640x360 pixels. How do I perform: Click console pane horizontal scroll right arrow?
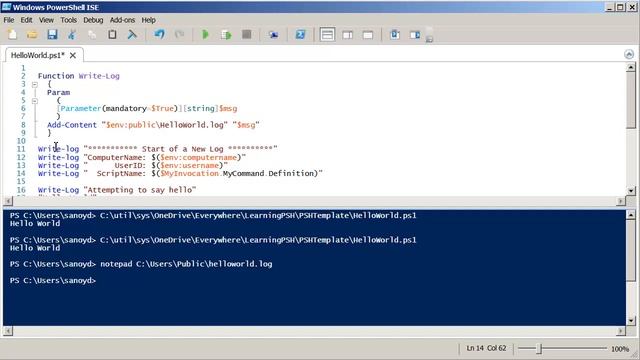click(621, 331)
